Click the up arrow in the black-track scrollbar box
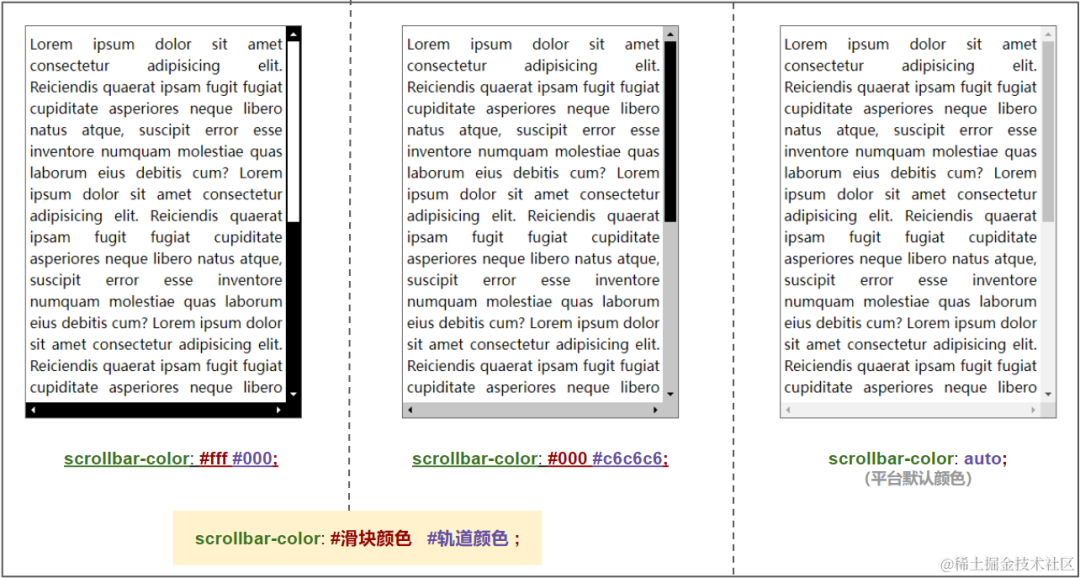 point(293,34)
